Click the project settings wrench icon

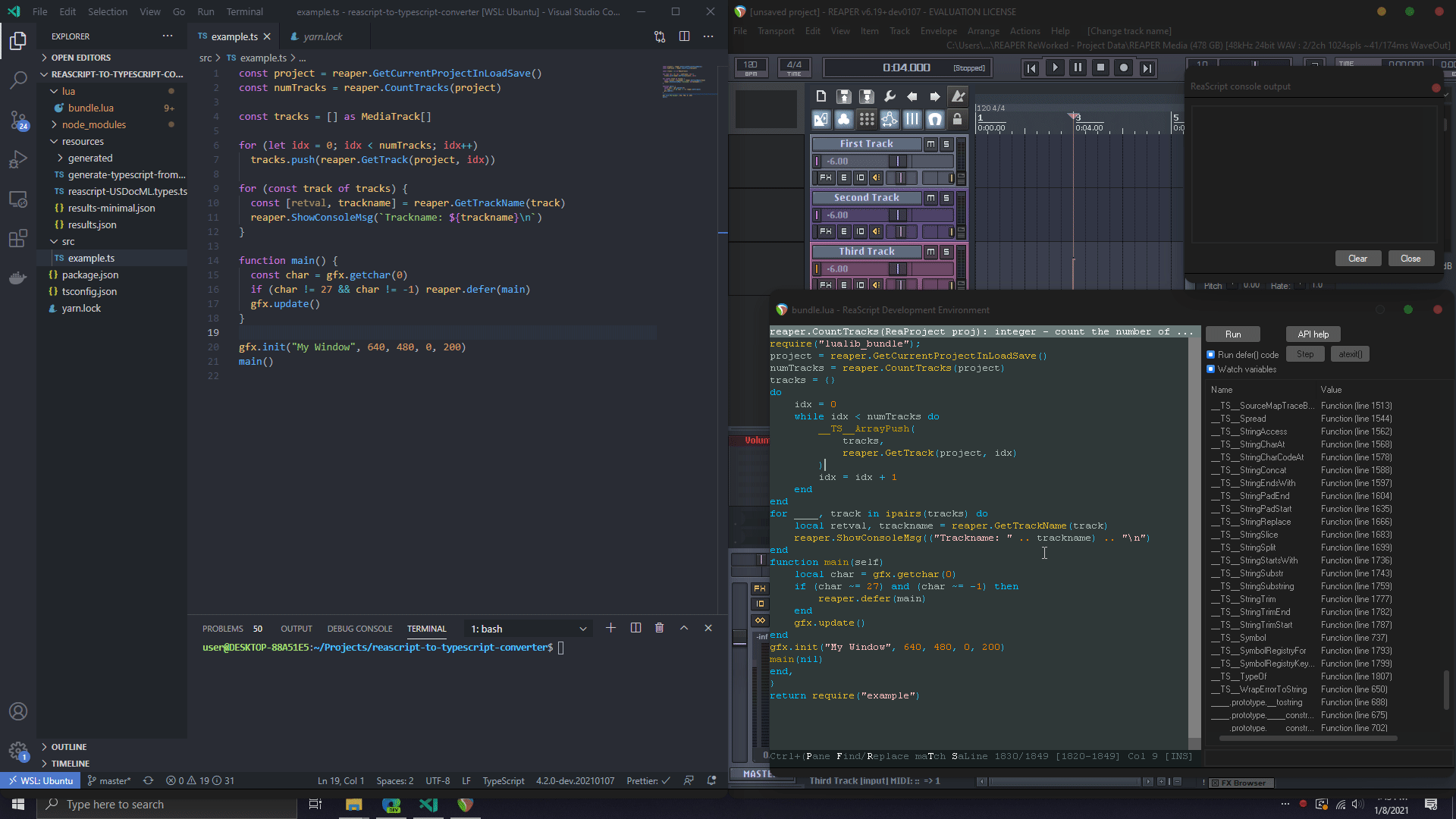click(x=890, y=96)
